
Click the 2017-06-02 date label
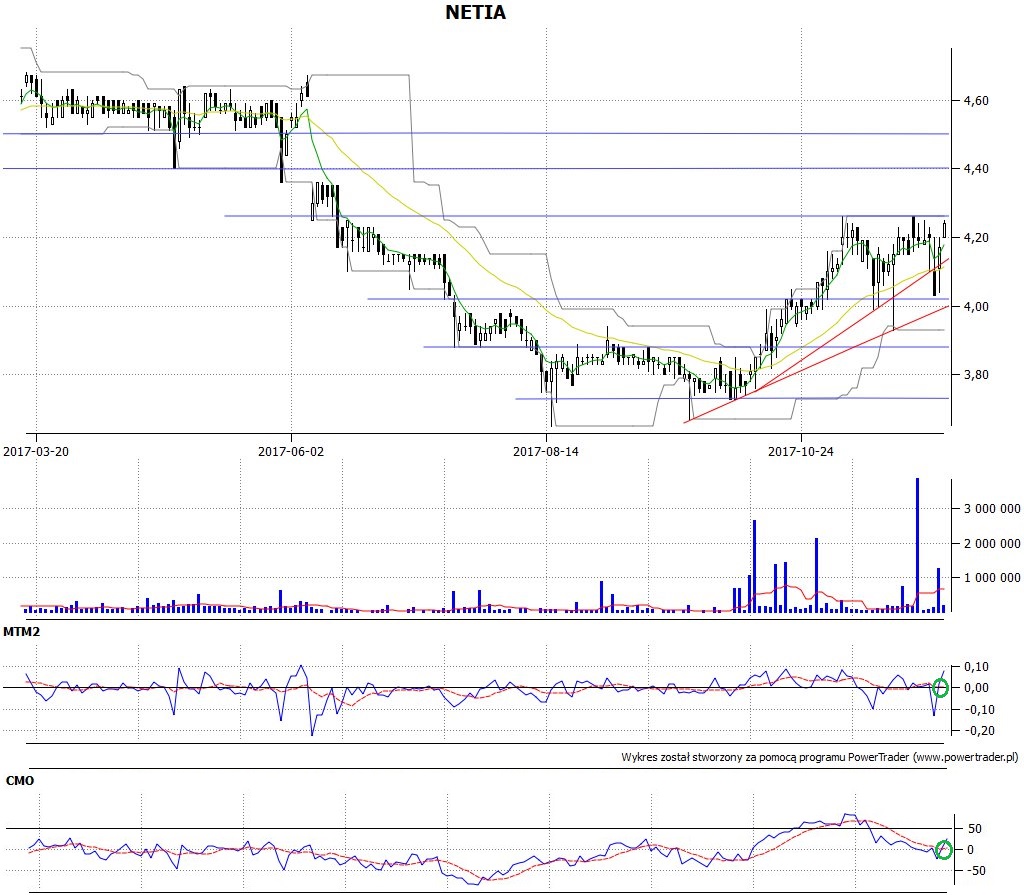[291, 451]
